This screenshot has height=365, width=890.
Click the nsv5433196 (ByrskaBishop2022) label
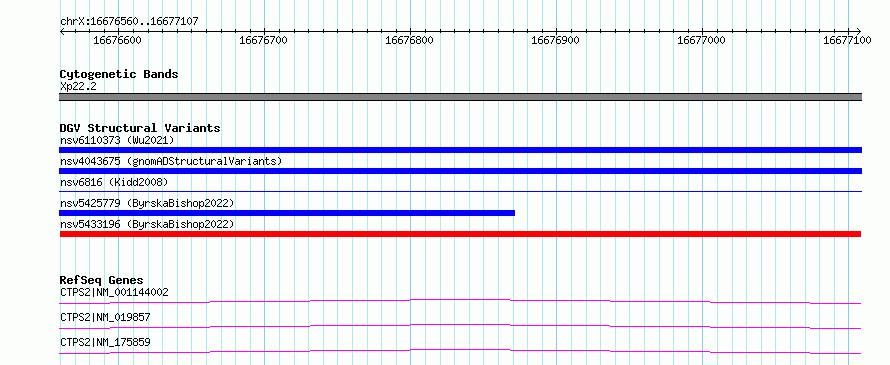147,224
